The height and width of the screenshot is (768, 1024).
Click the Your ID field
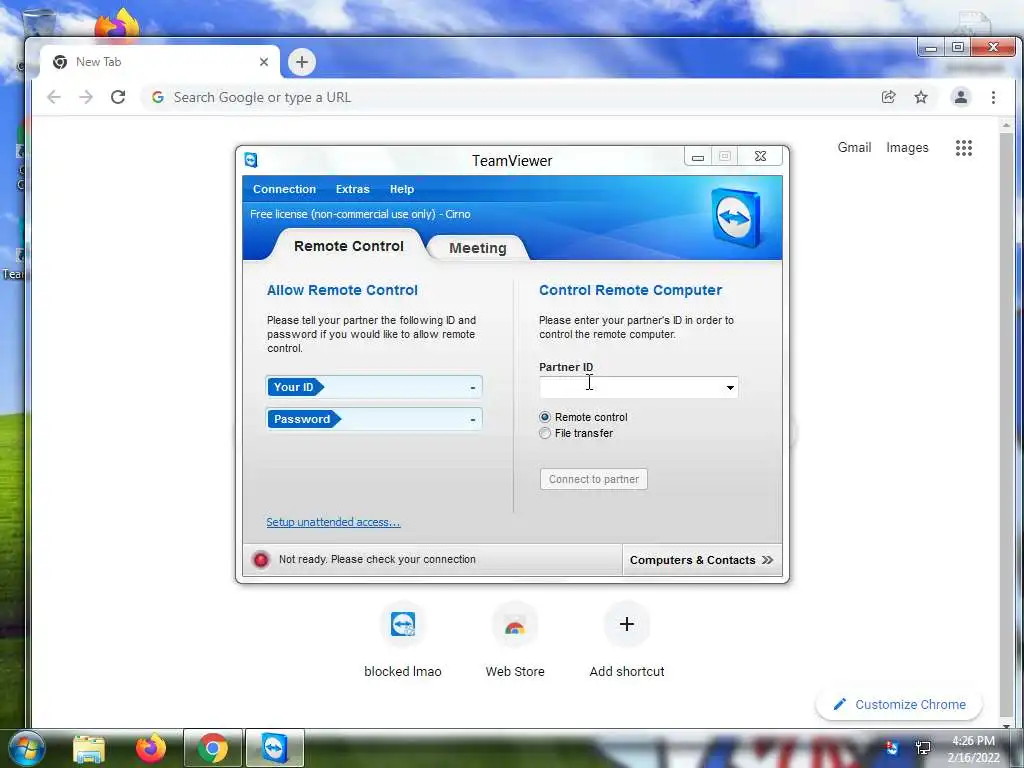point(374,387)
